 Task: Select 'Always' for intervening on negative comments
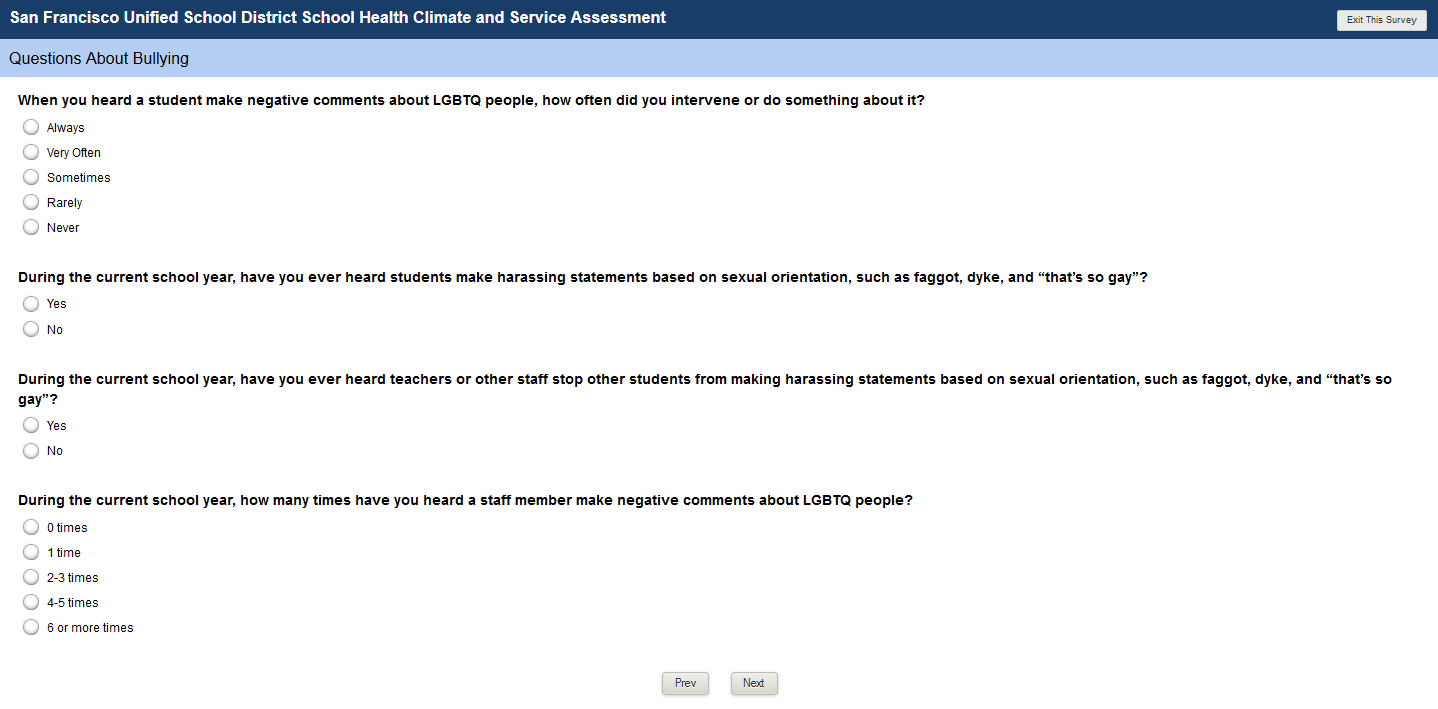(31, 127)
